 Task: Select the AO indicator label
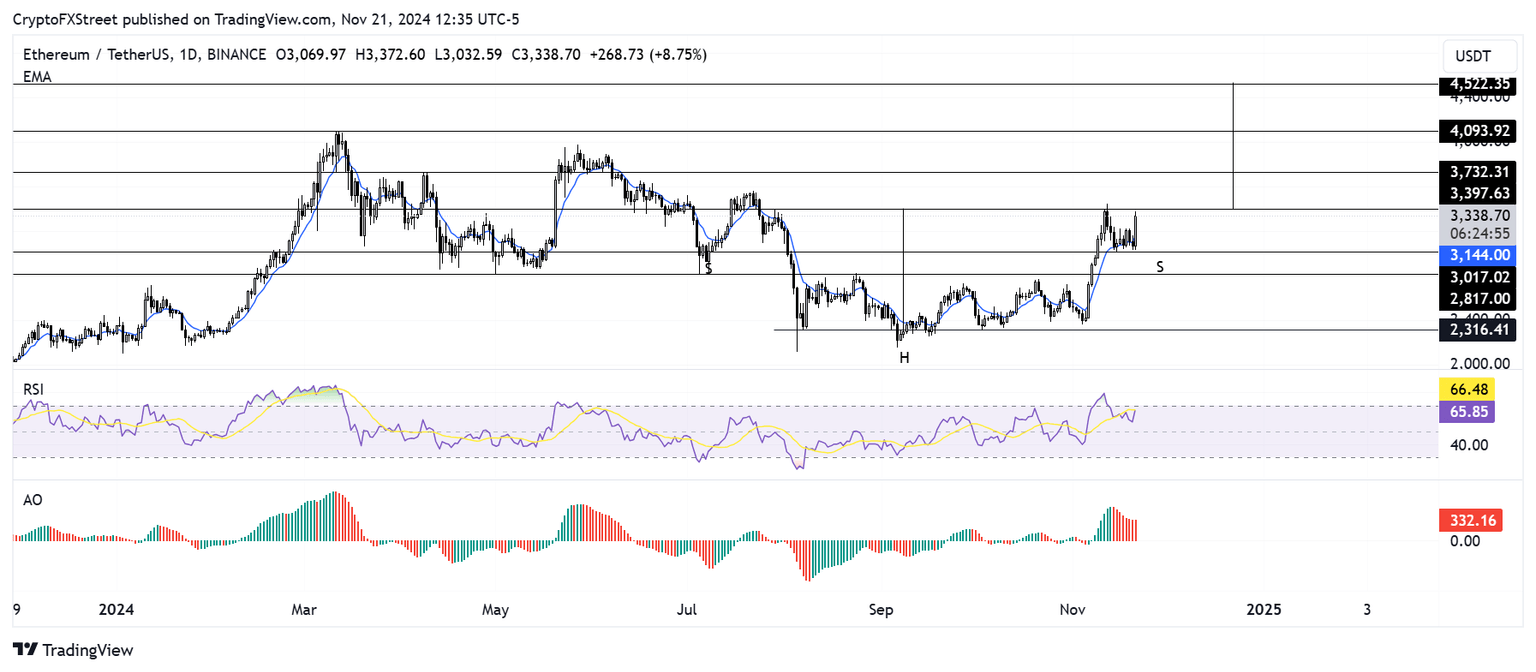tap(34, 499)
